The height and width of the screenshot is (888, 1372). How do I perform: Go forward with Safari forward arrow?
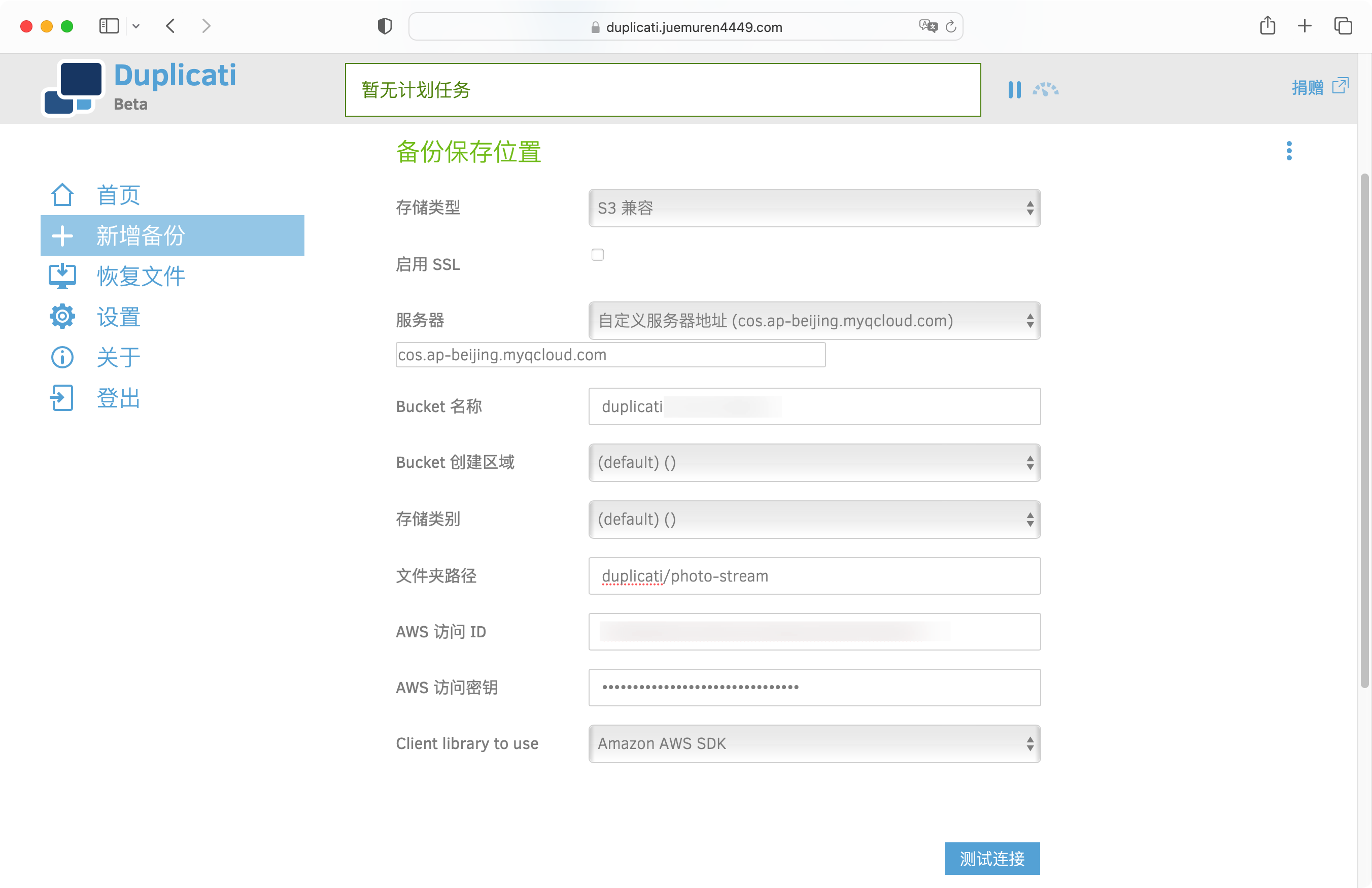pyautogui.click(x=206, y=26)
